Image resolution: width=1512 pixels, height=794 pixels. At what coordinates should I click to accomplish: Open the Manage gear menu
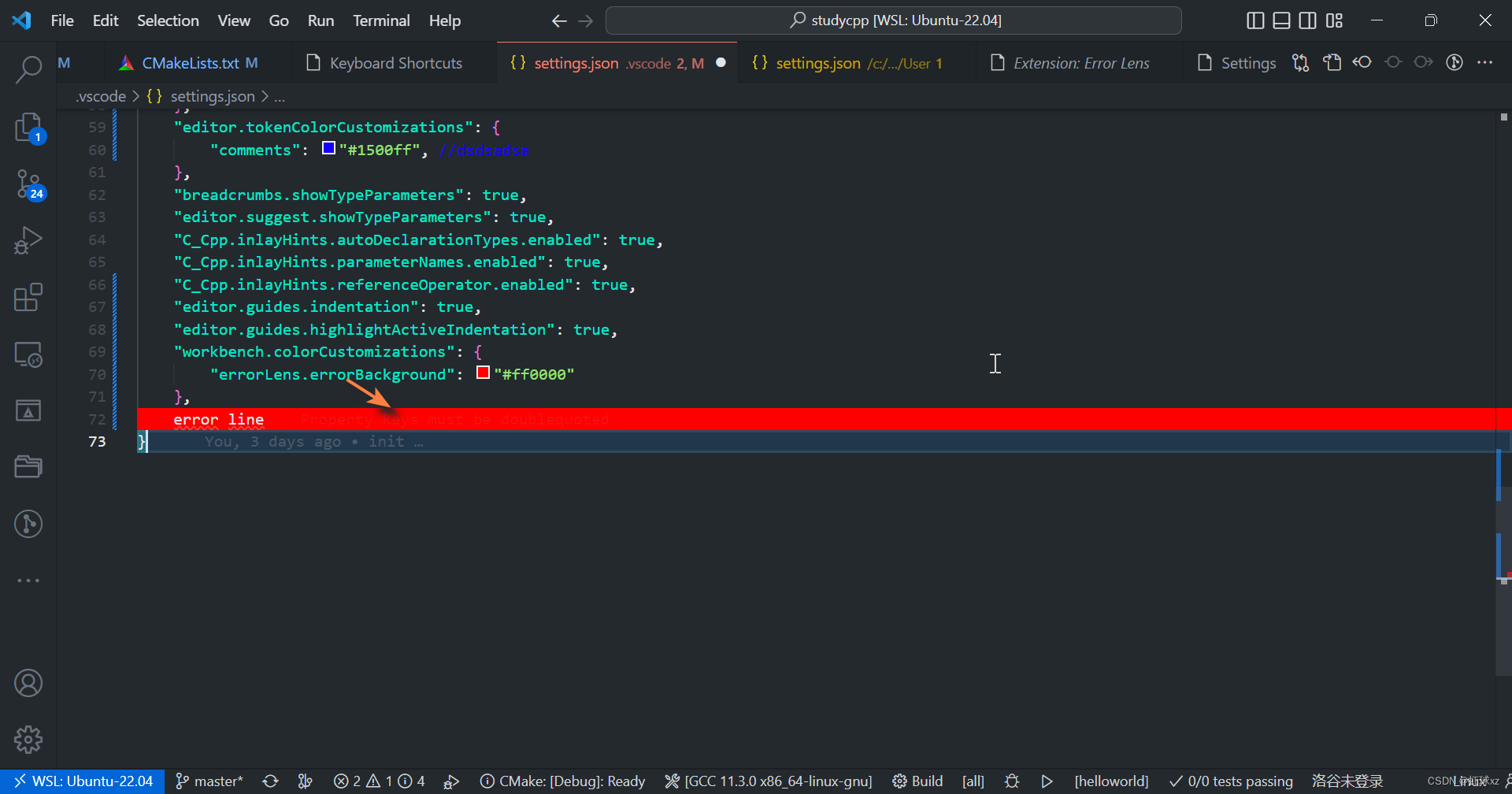[x=28, y=740]
